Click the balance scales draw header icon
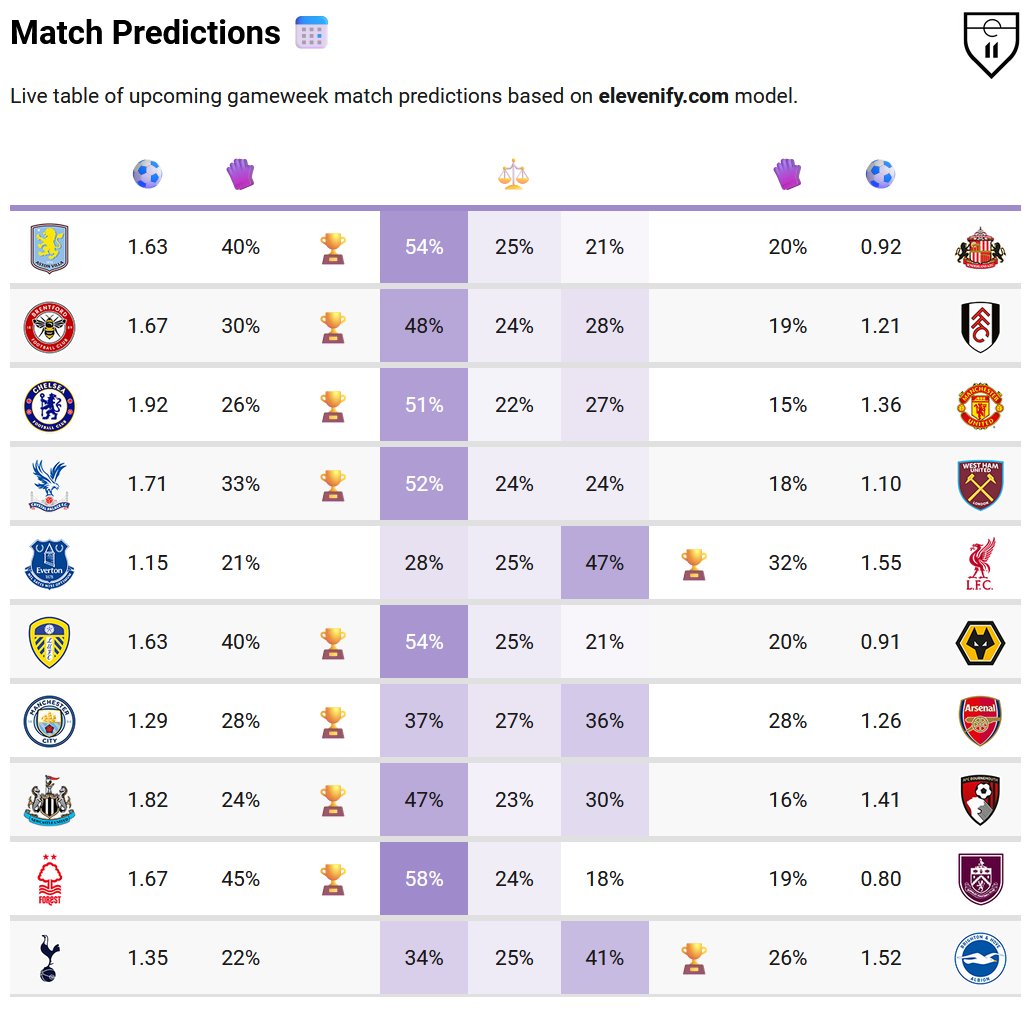Viewport: 1031px width, 1013px height. point(514,175)
